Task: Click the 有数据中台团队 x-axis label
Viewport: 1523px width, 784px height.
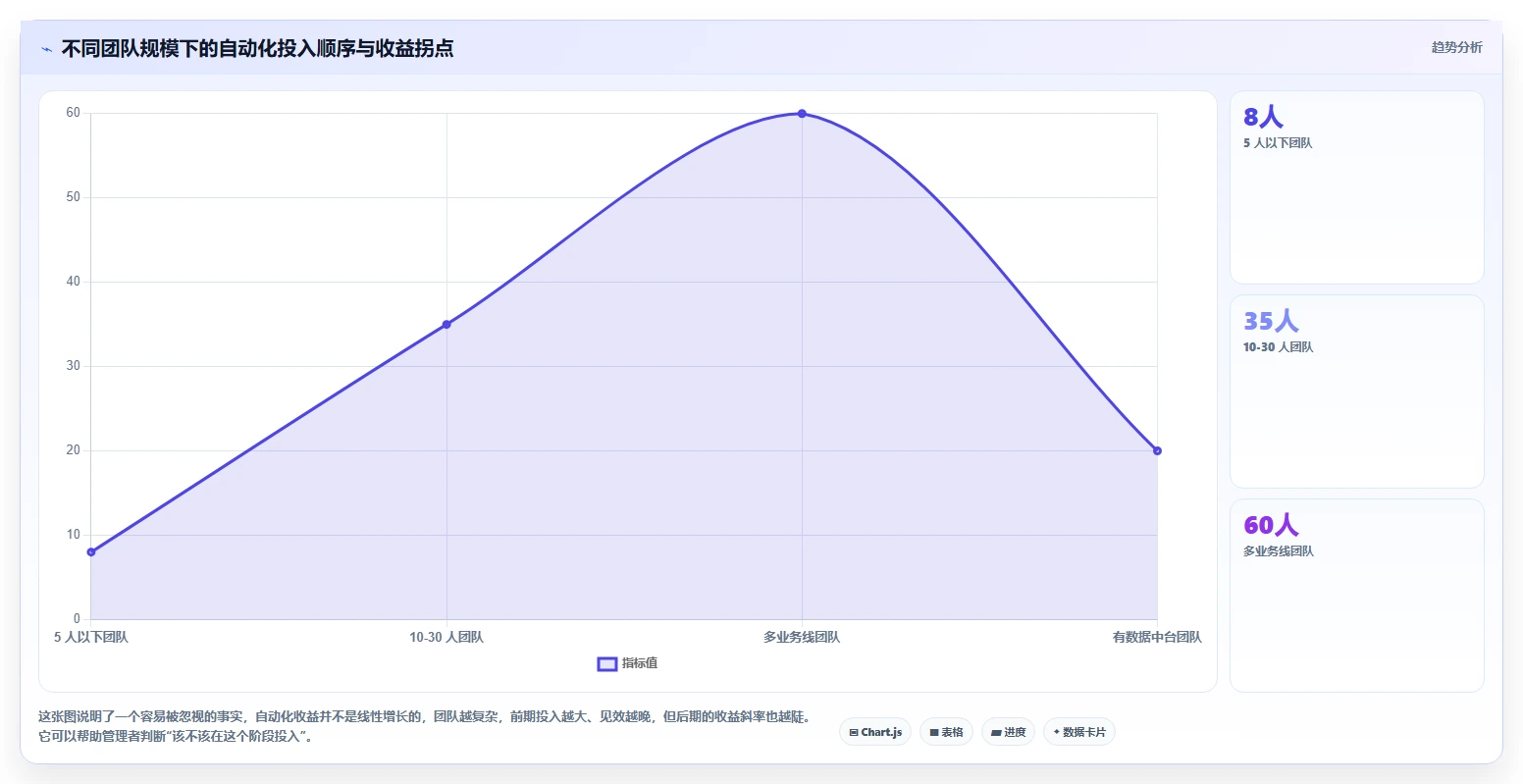Action: 1157,637
